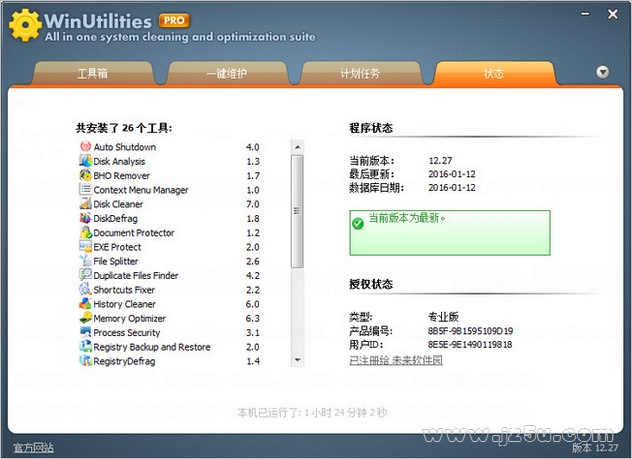Click the 版本 12.27 footer label
The width and height of the screenshot is (632, 459).
[x=595, y=447]
